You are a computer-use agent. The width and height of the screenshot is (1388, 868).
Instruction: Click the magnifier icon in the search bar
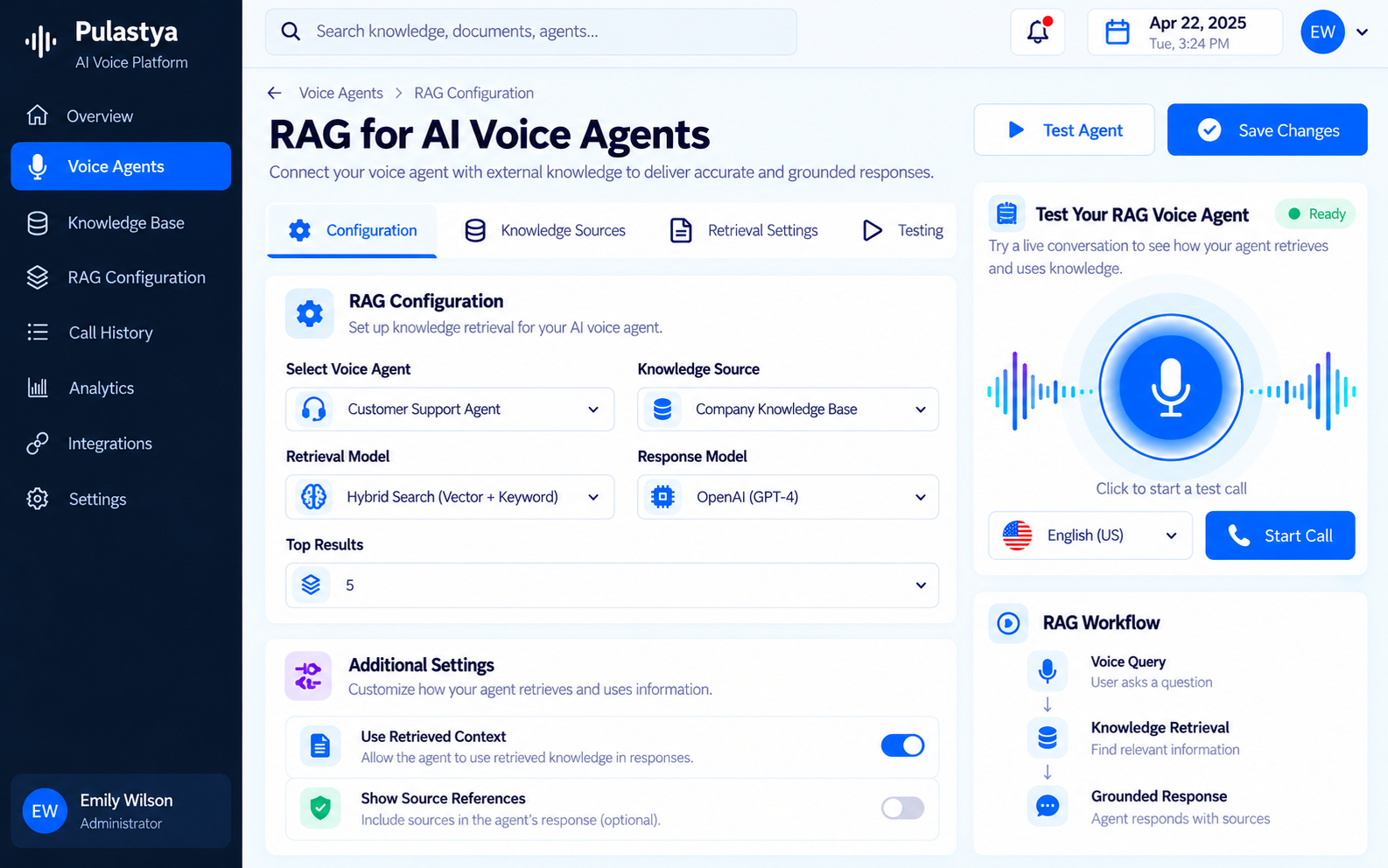291,31
